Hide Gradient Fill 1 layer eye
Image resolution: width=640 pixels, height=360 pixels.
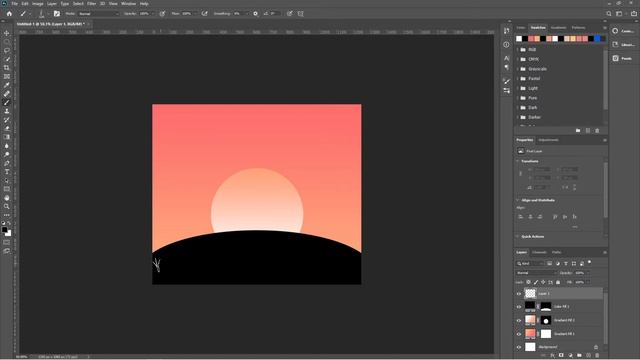[519, 334]
